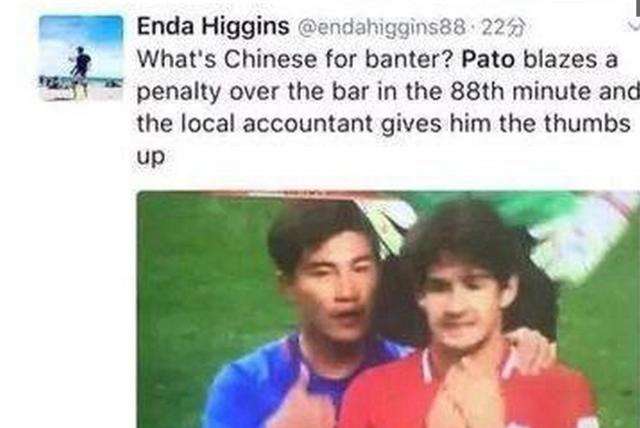Open the attached football photo

click(388, 309)
